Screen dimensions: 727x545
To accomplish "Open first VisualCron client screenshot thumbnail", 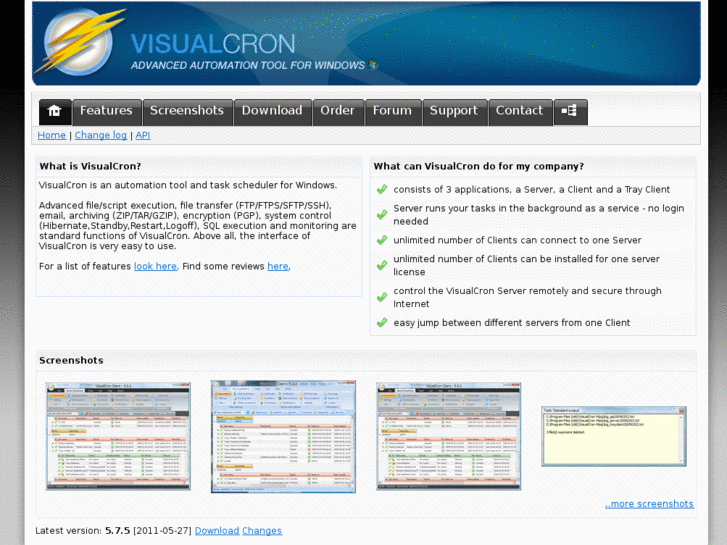I will click(x=118, y=436).
